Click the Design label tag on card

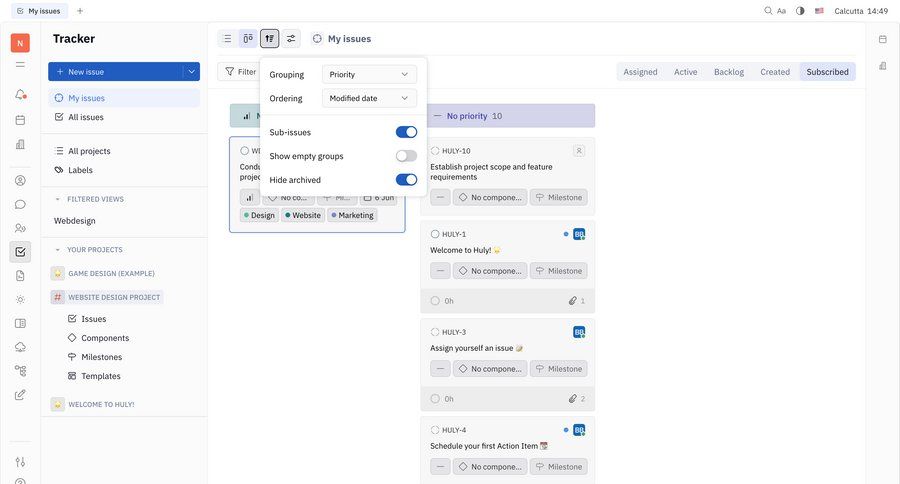pos(259,215)
